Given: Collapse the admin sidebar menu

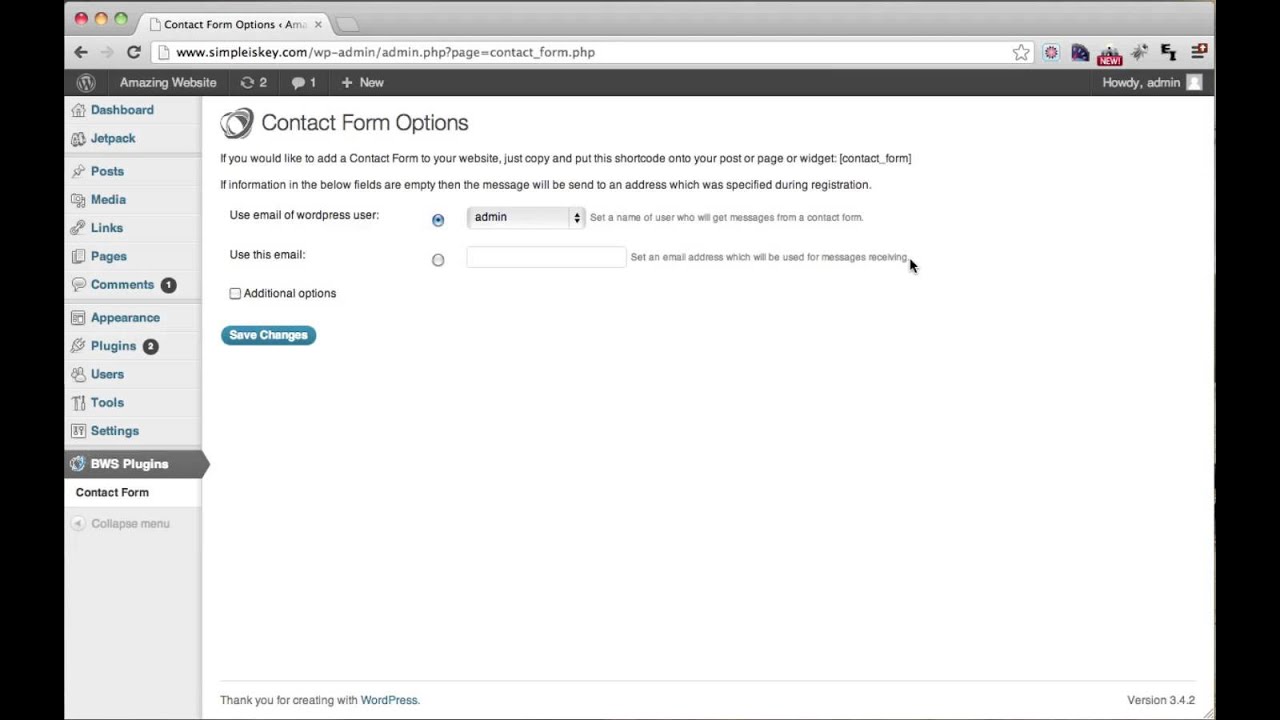Looking at the screenshot, I should pyautogui.click(x=122, y=524).
